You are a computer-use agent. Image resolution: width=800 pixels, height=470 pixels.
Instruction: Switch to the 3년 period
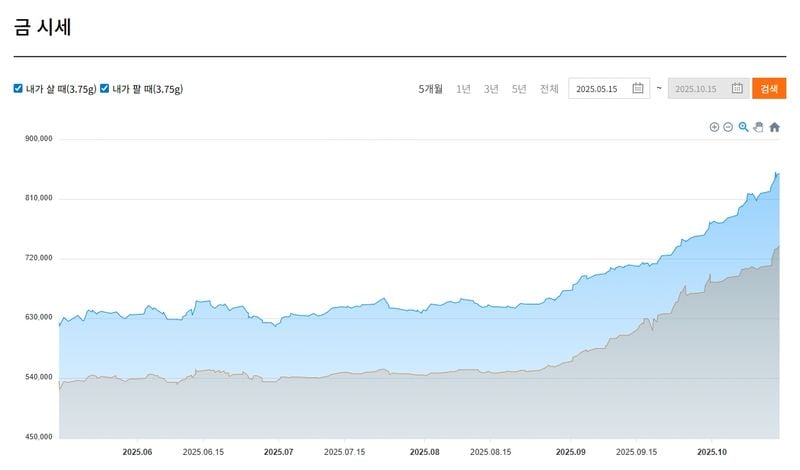point(491,89)
